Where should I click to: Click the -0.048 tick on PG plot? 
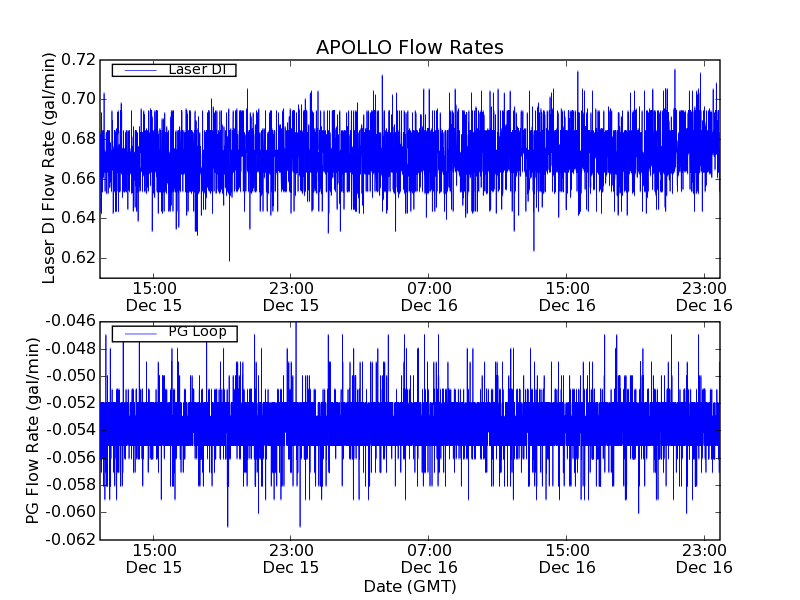[70, 349]
